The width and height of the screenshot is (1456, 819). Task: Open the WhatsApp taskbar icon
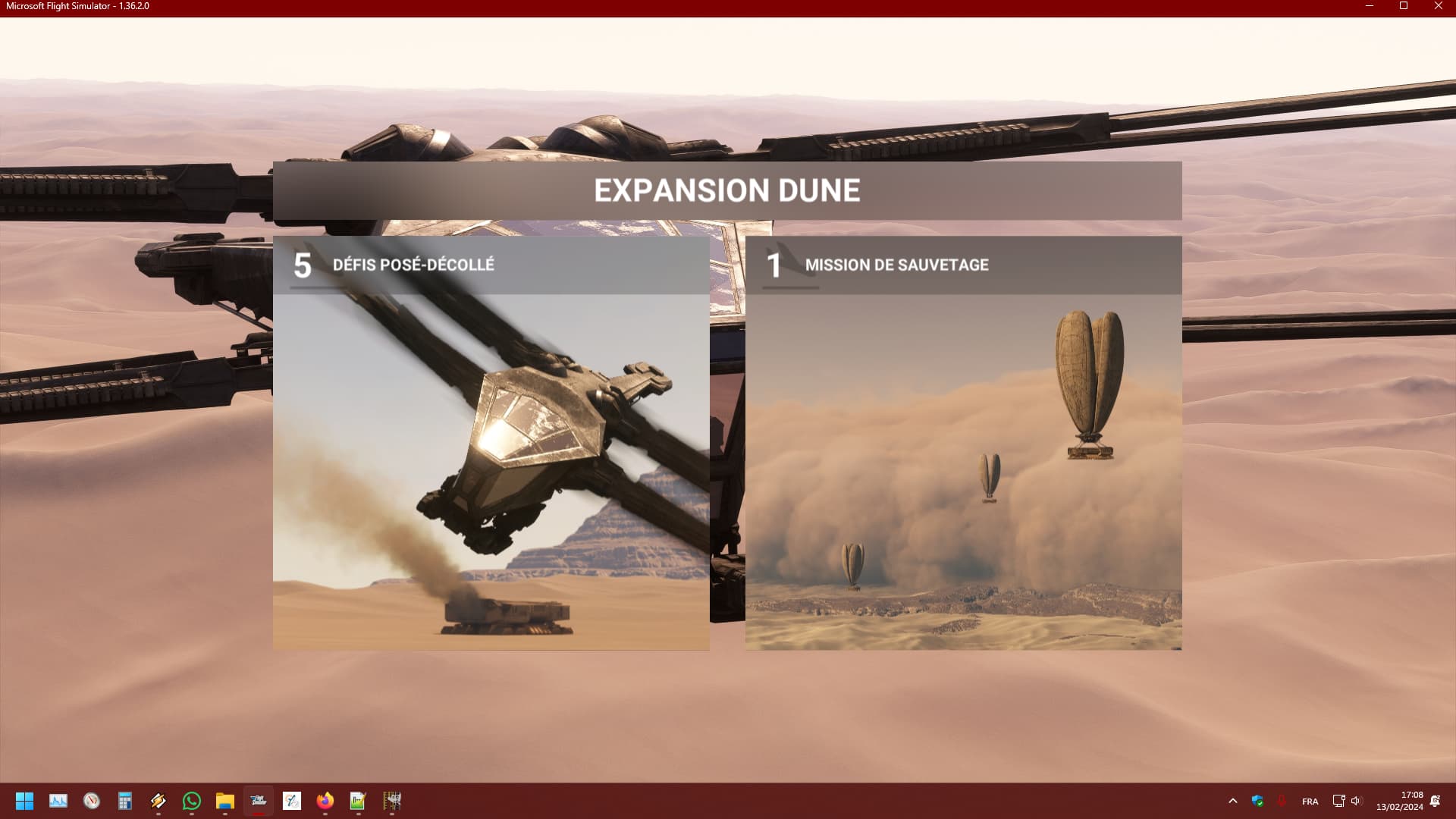tap(192, 801)
